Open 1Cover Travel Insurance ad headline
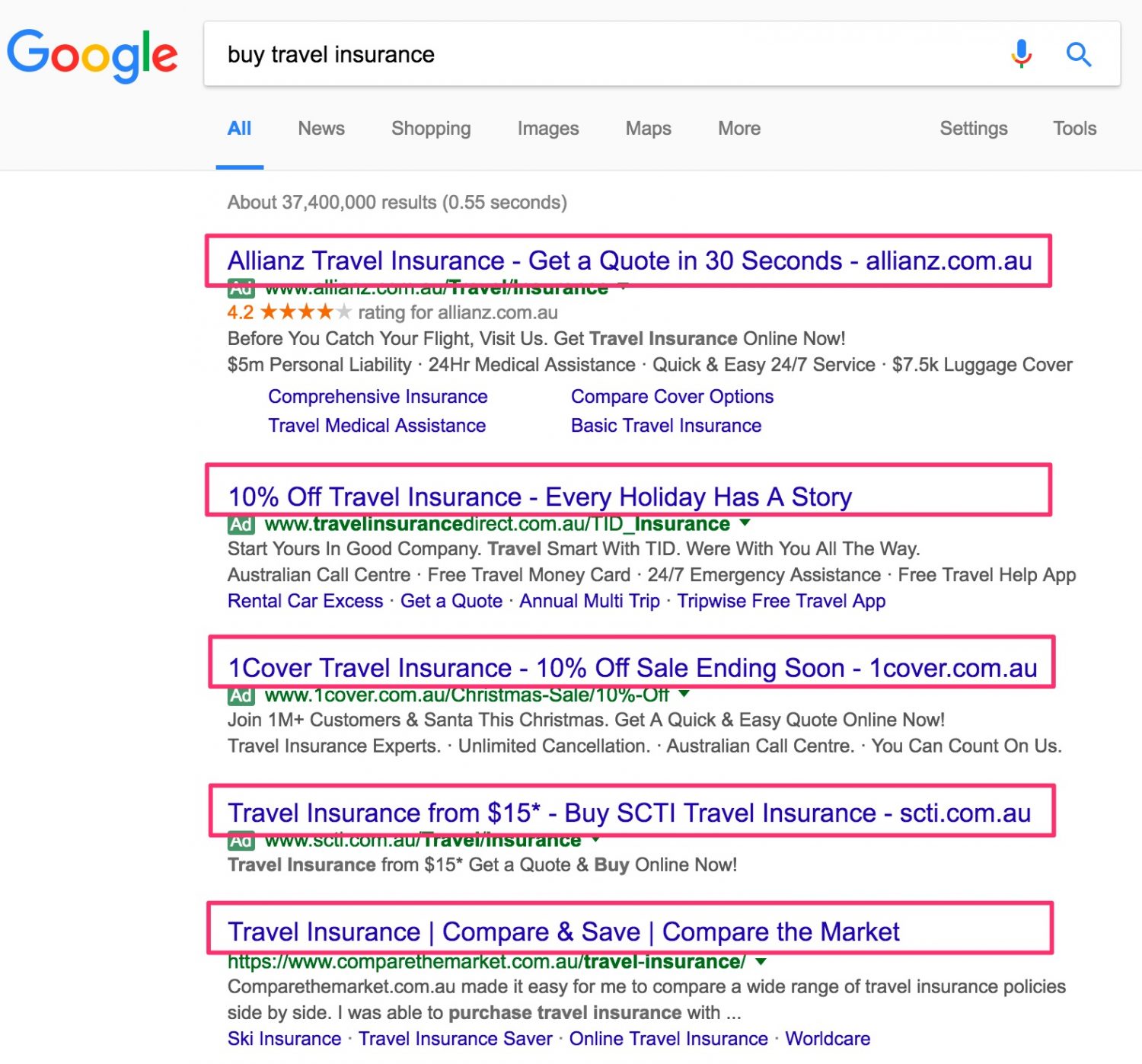The height and width of the screenshot is (1064, 1142). [633, 668]
